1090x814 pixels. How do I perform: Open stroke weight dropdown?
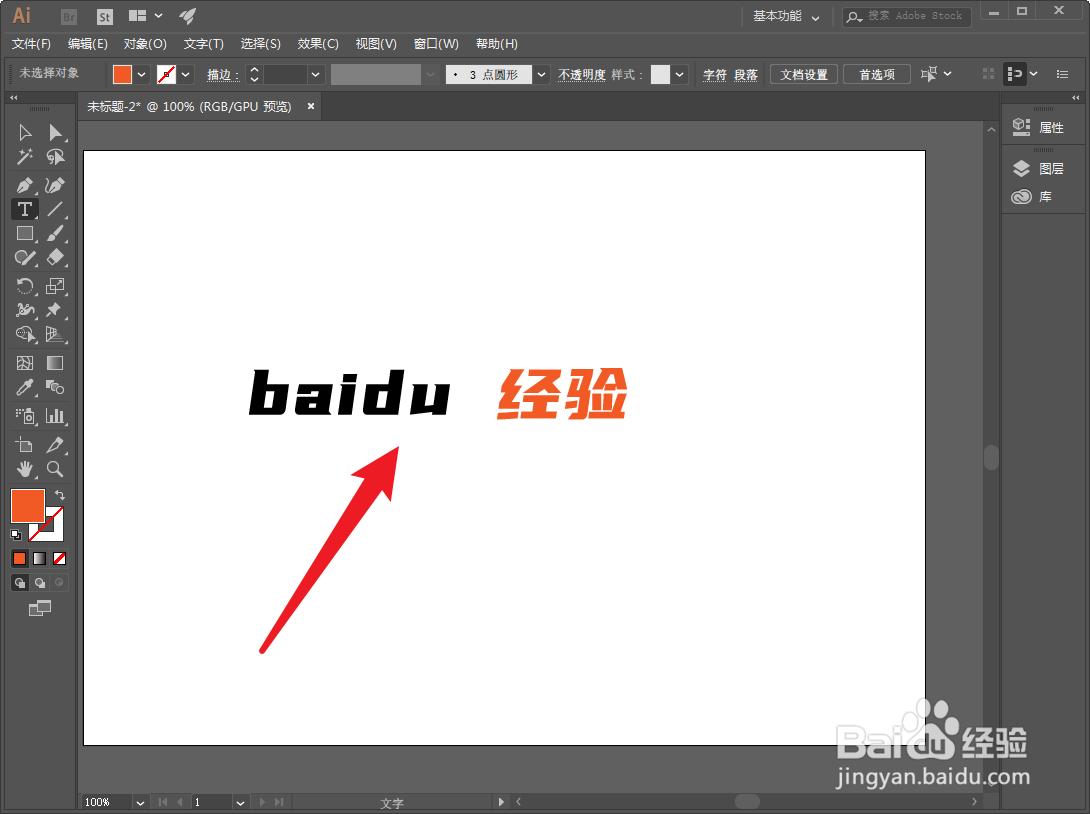click(316, 74)
